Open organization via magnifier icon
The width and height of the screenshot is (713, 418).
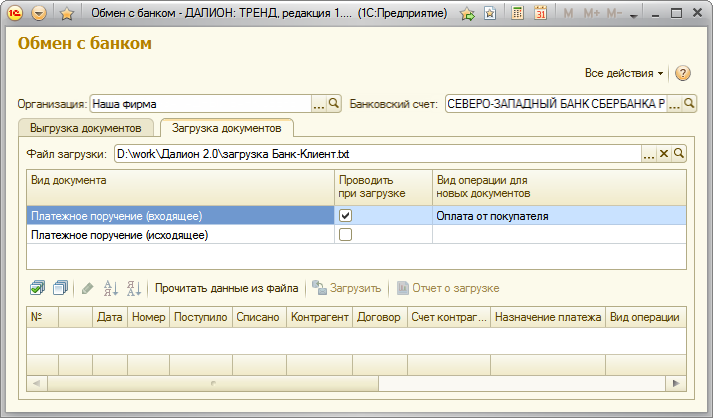pos(334,104)
